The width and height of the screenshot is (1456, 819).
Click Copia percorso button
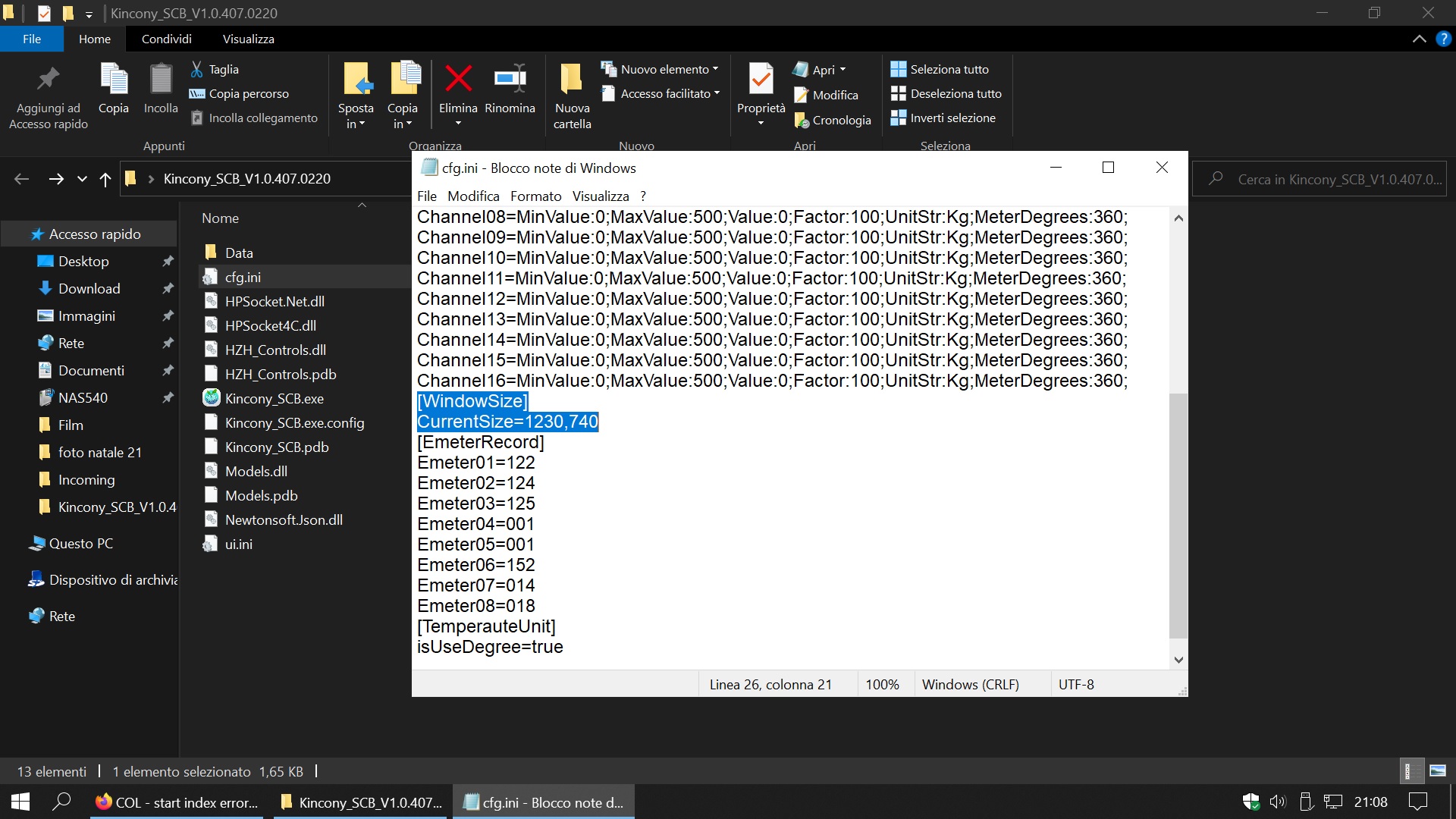coord(240,93)
